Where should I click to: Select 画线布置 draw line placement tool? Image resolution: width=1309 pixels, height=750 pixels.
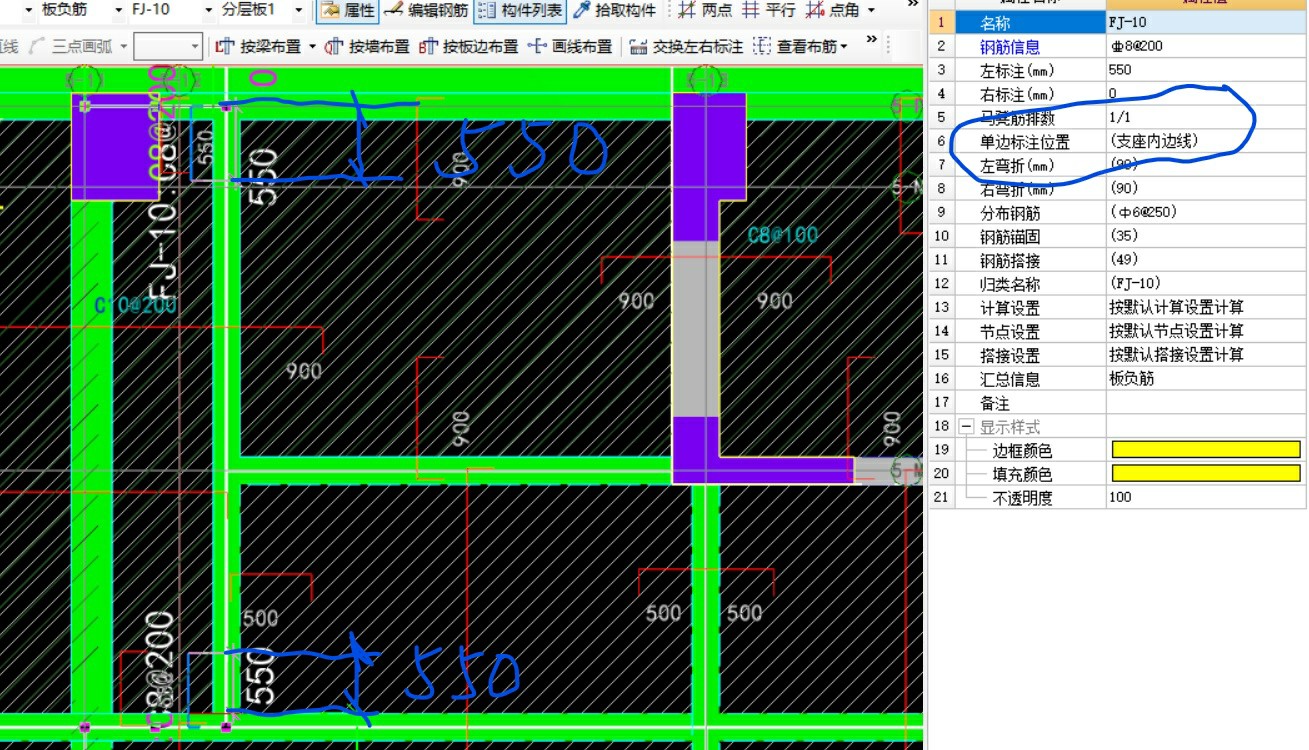pyautogui.click(x=570, y=46)
